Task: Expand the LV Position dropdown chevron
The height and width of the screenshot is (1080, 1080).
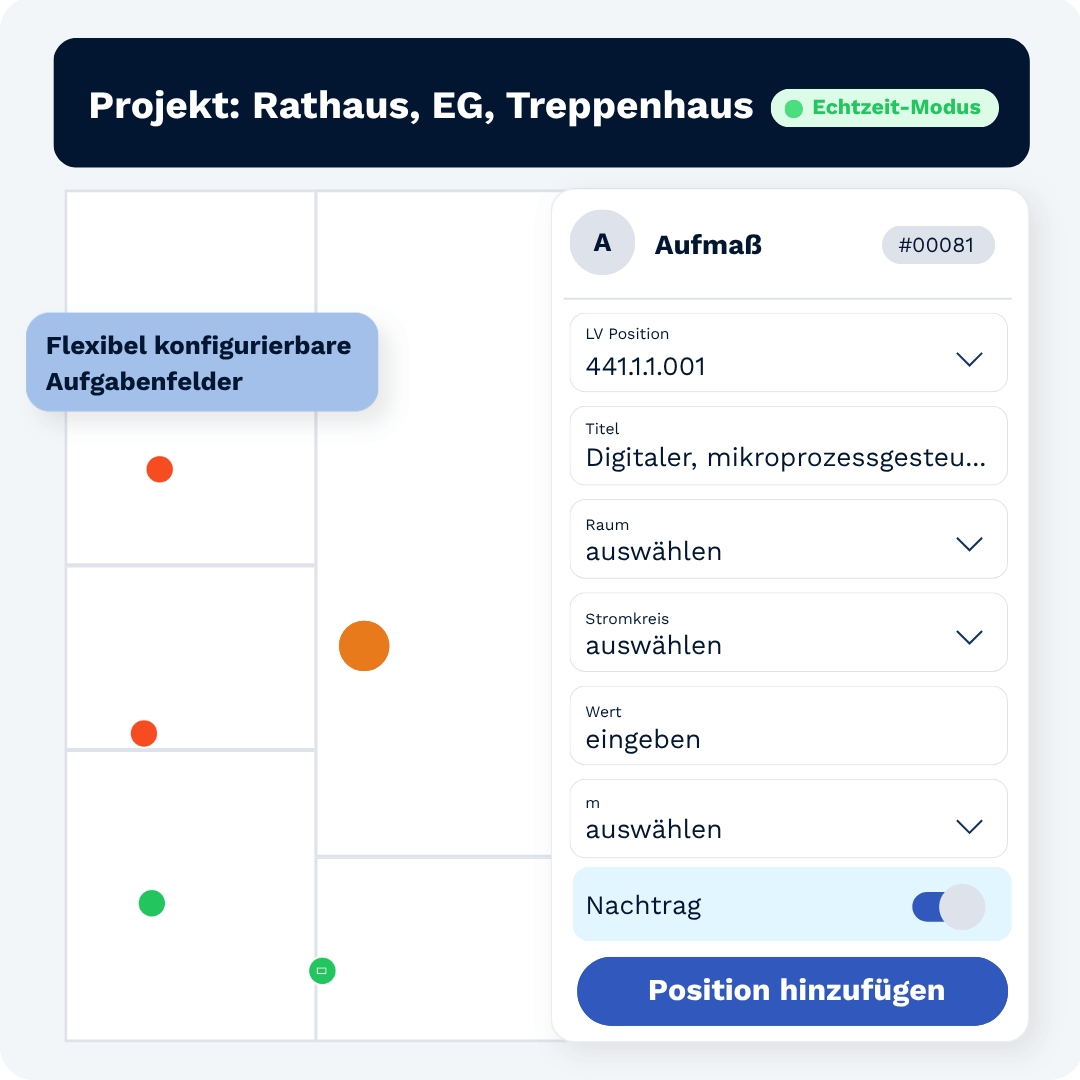Action: point(969,359)
